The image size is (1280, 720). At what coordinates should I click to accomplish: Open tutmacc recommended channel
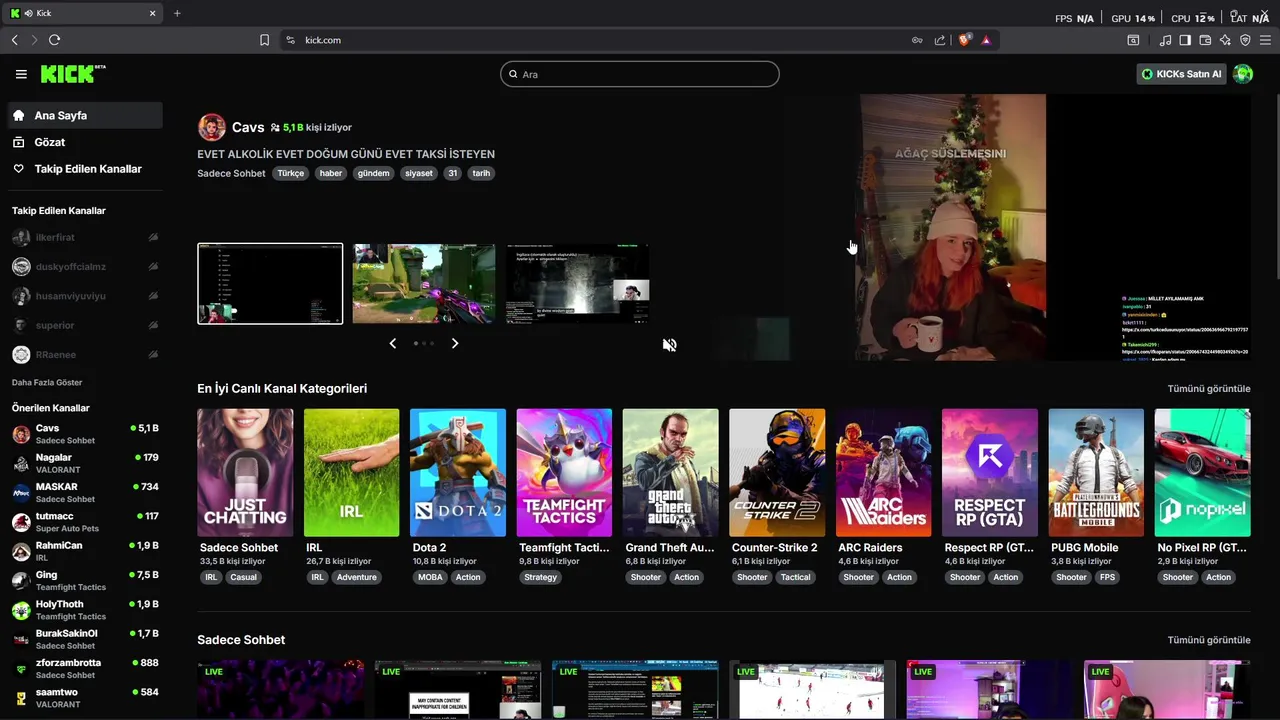84,522
